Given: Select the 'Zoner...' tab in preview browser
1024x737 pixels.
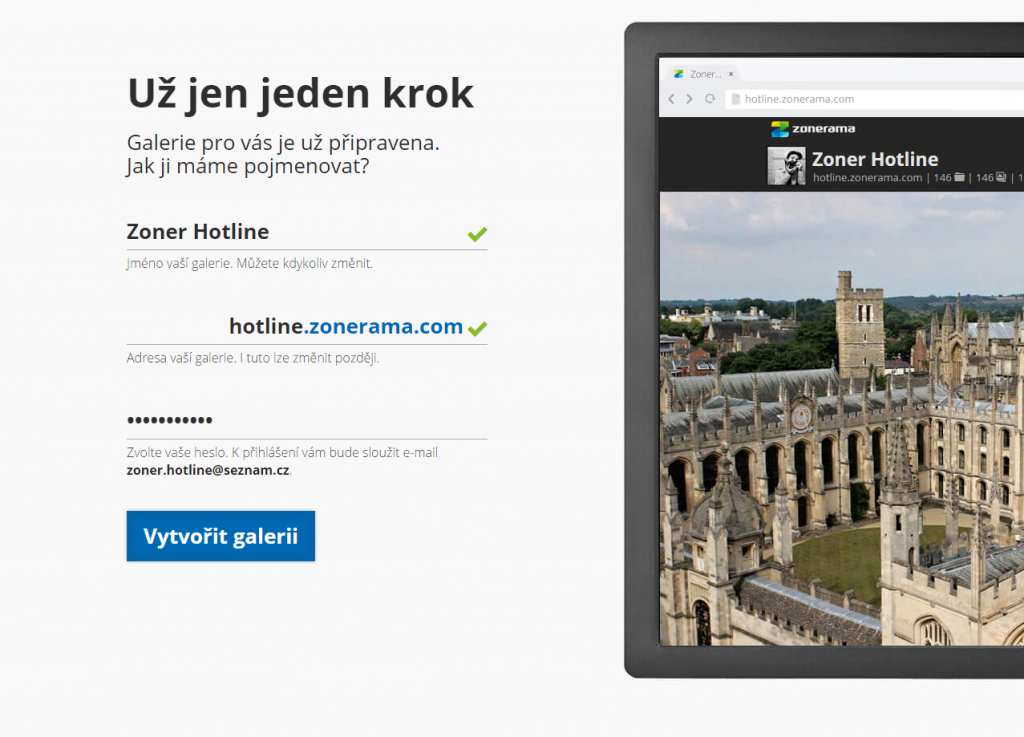Looking at the screenshot, I should pos(703,74).
